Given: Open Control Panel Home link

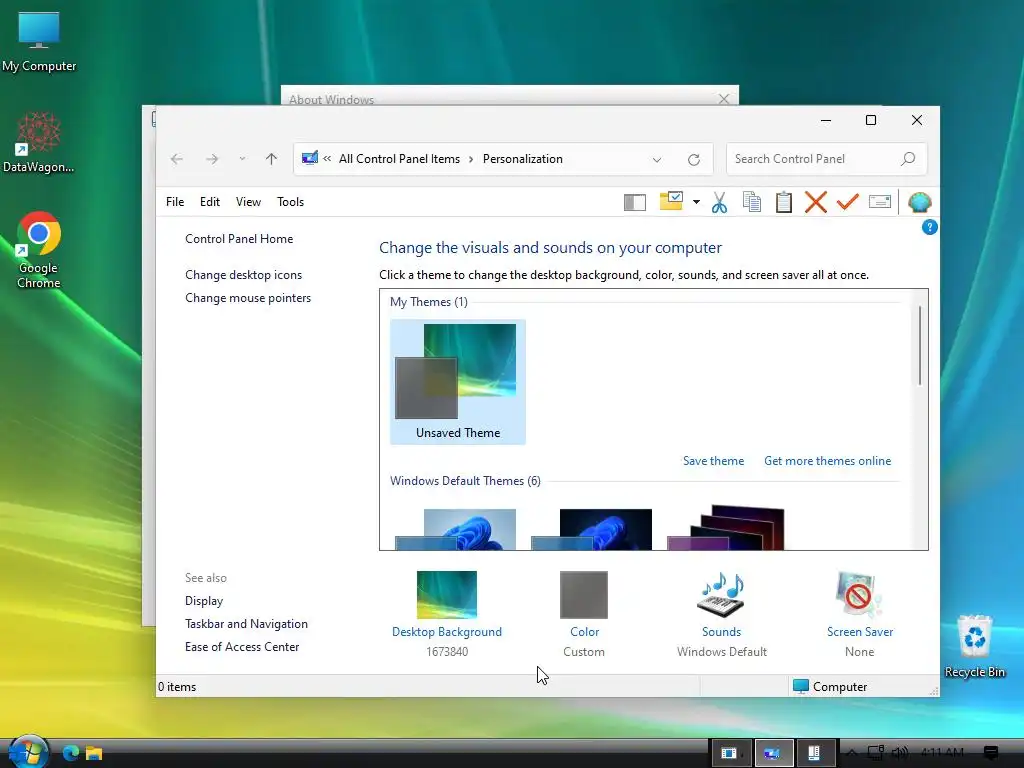Looking at the screenshot, I should (239, 239).
